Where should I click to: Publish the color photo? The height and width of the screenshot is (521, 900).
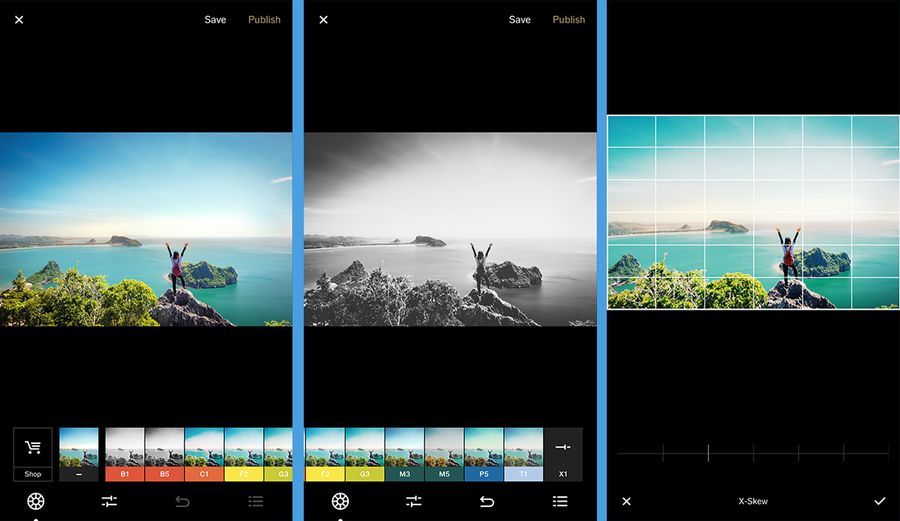(x=264, y=20)
